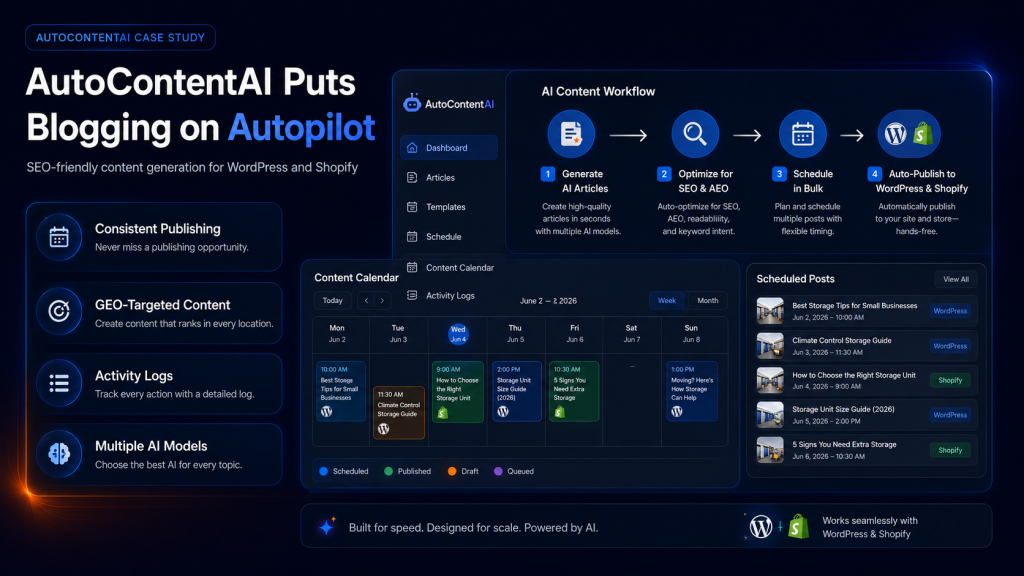The height and width of the screenshot is (576, 1024).
Task: Click the Today button in calendar
Action: pyautogui.click(x=332, y=300)
